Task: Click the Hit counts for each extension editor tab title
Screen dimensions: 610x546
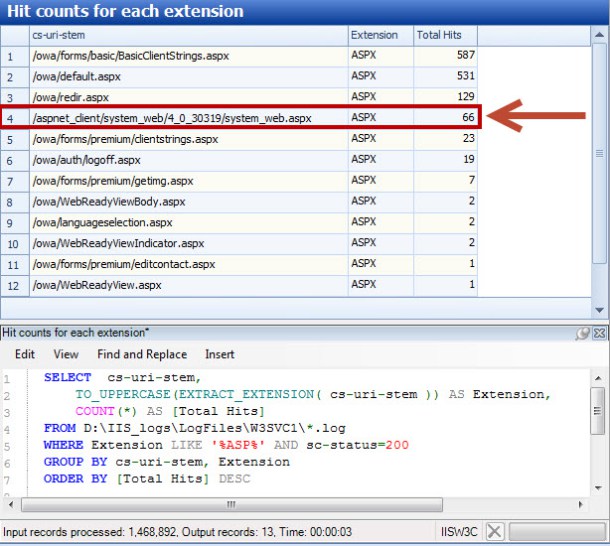Action: tap(75, 333)
